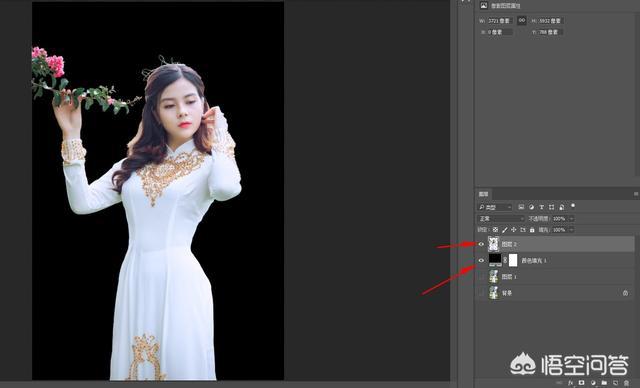The height and width of the screenshot is (388, 640).
Task: Open the Layers panel flyout menu
Action: click(636, 194)
